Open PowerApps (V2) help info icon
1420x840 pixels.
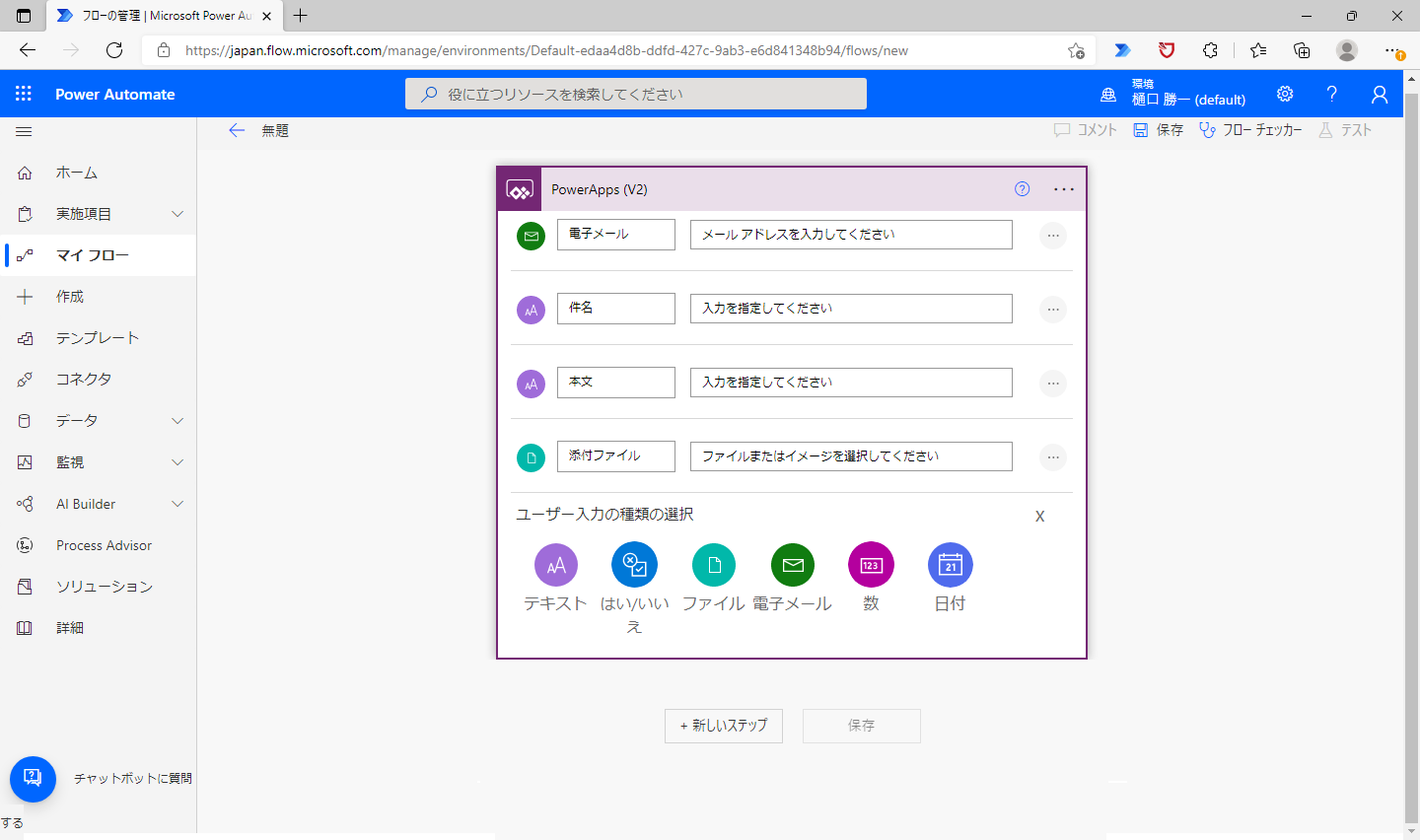(x=1022, y=189)
